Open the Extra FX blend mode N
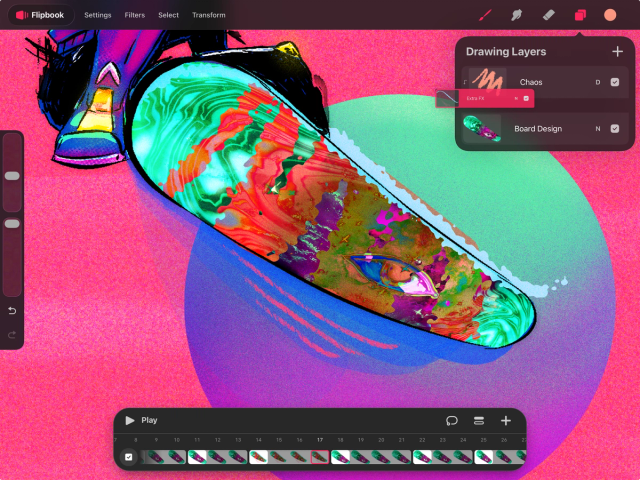 pyautogui.click(x=516, y=98)
